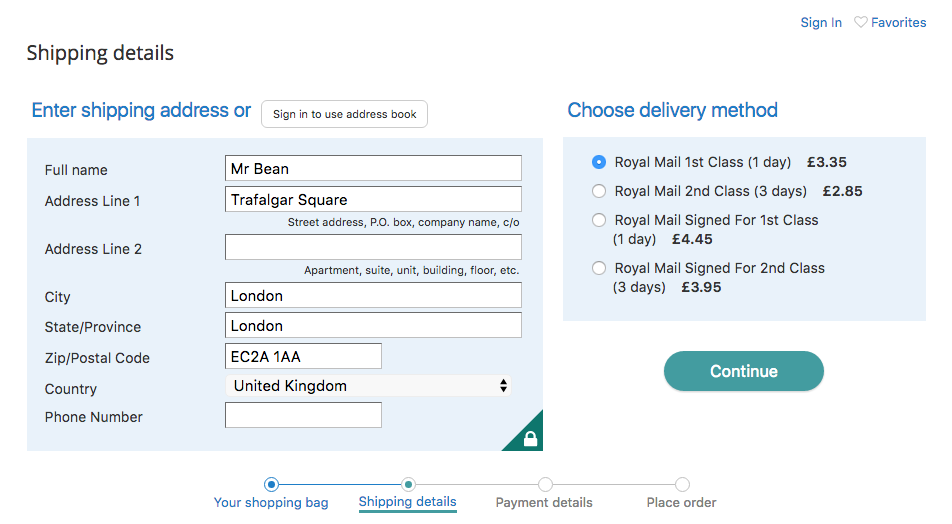Click the green padlock security icon

pyautogui.click(x=529, y=438)
